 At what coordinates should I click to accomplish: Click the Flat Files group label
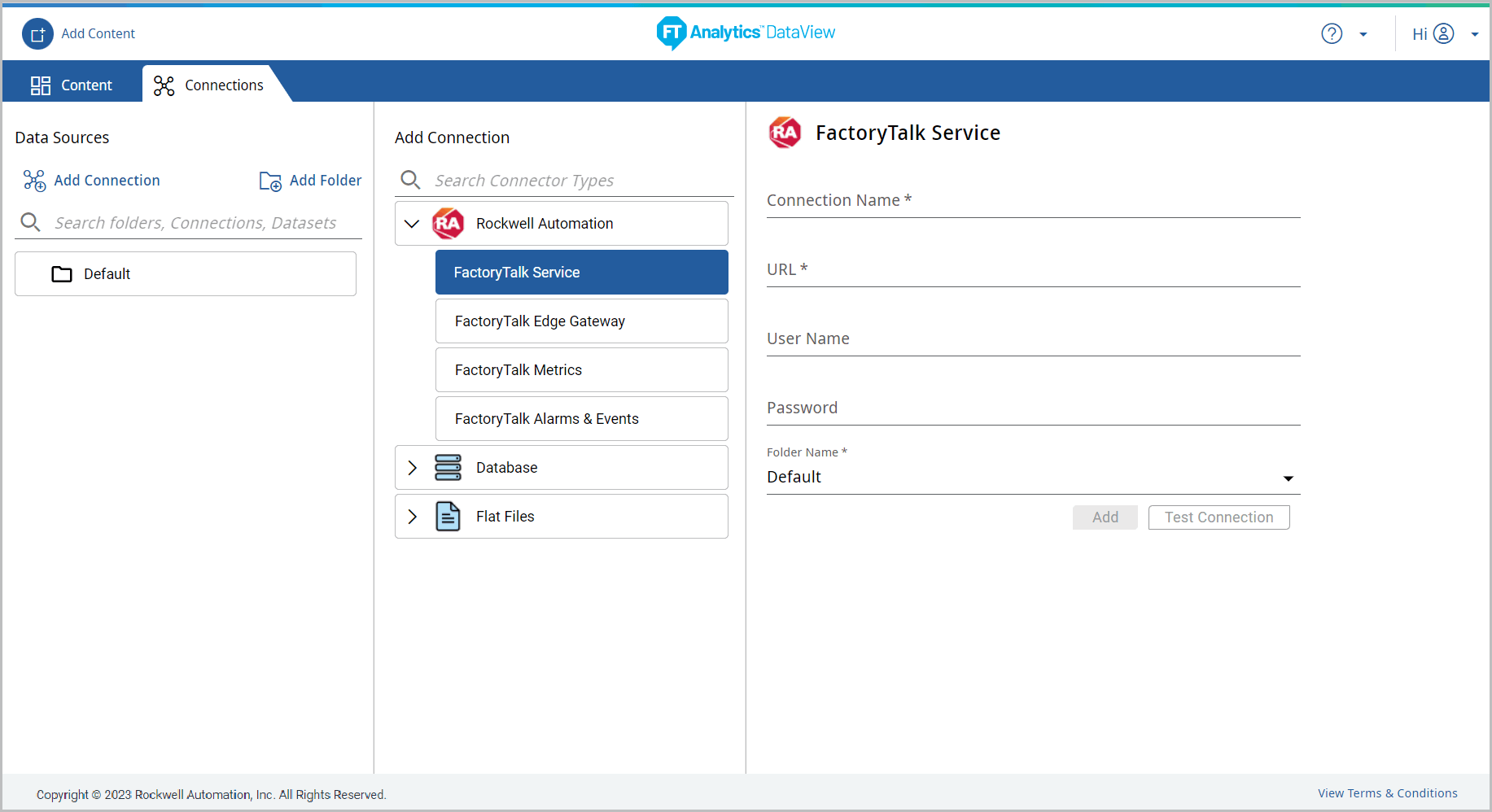coord(505,517)
